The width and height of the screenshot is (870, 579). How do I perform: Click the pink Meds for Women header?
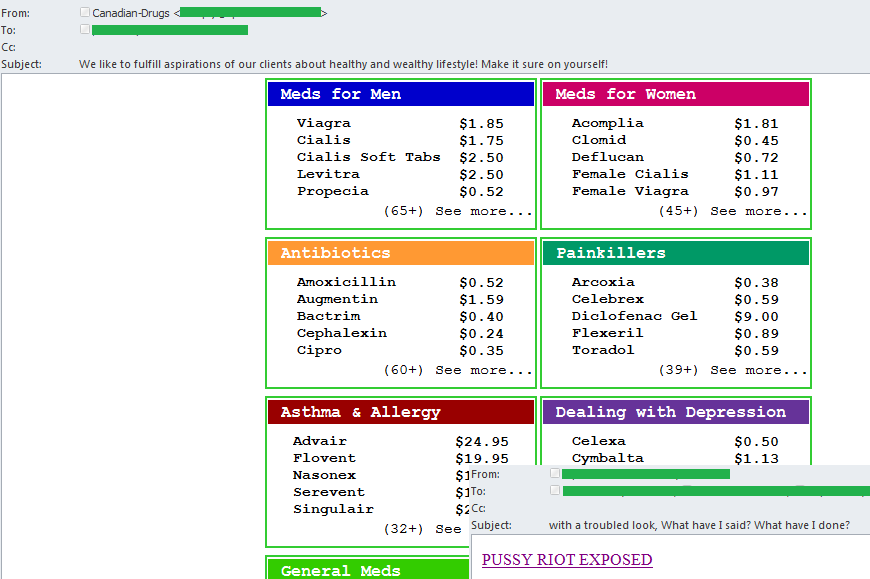click(675, 94)
